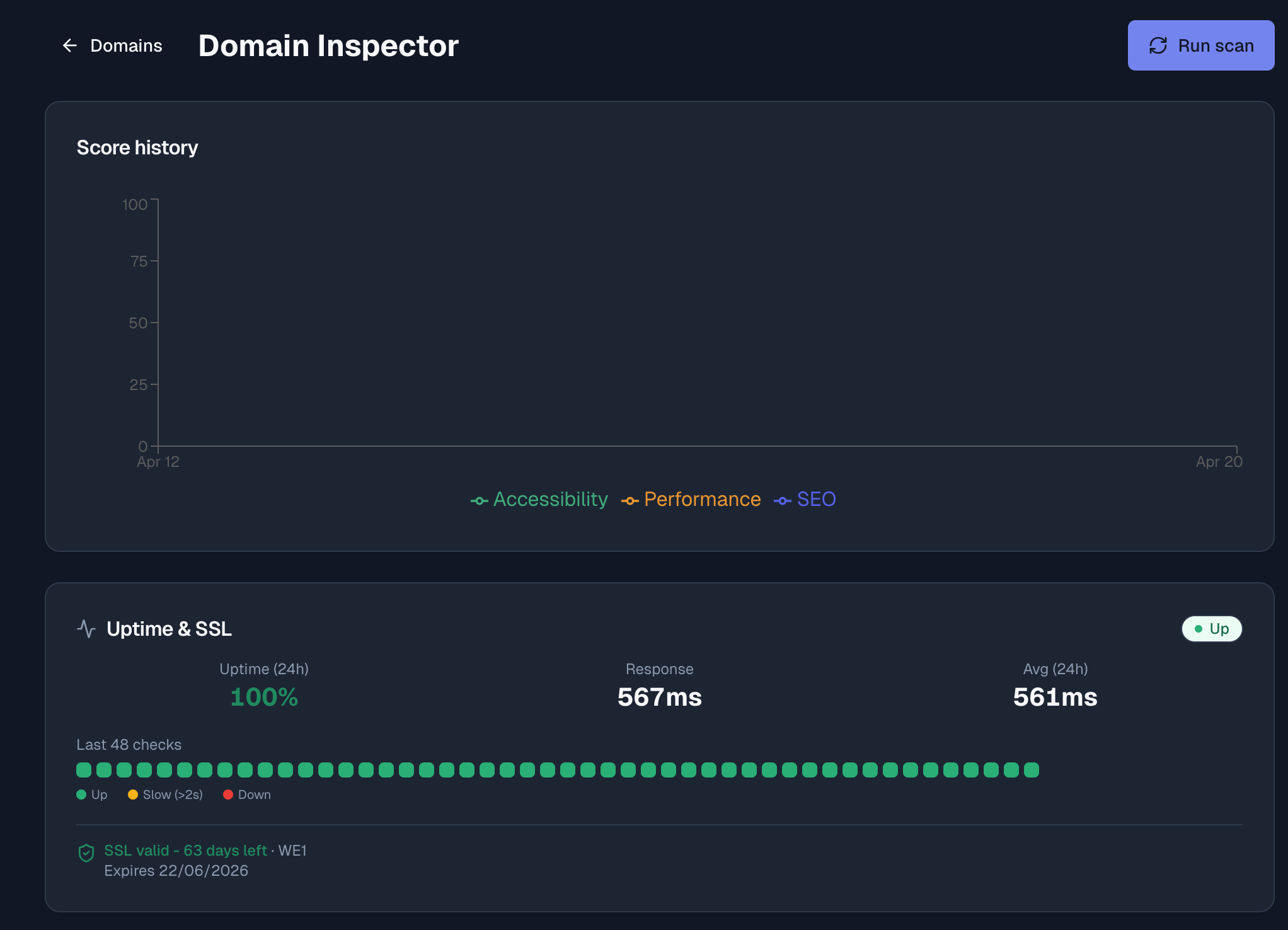Click the Performance legend marker icon
Image resolution: width=1288 pixels, height=930 pixels.
click(630, 500)
